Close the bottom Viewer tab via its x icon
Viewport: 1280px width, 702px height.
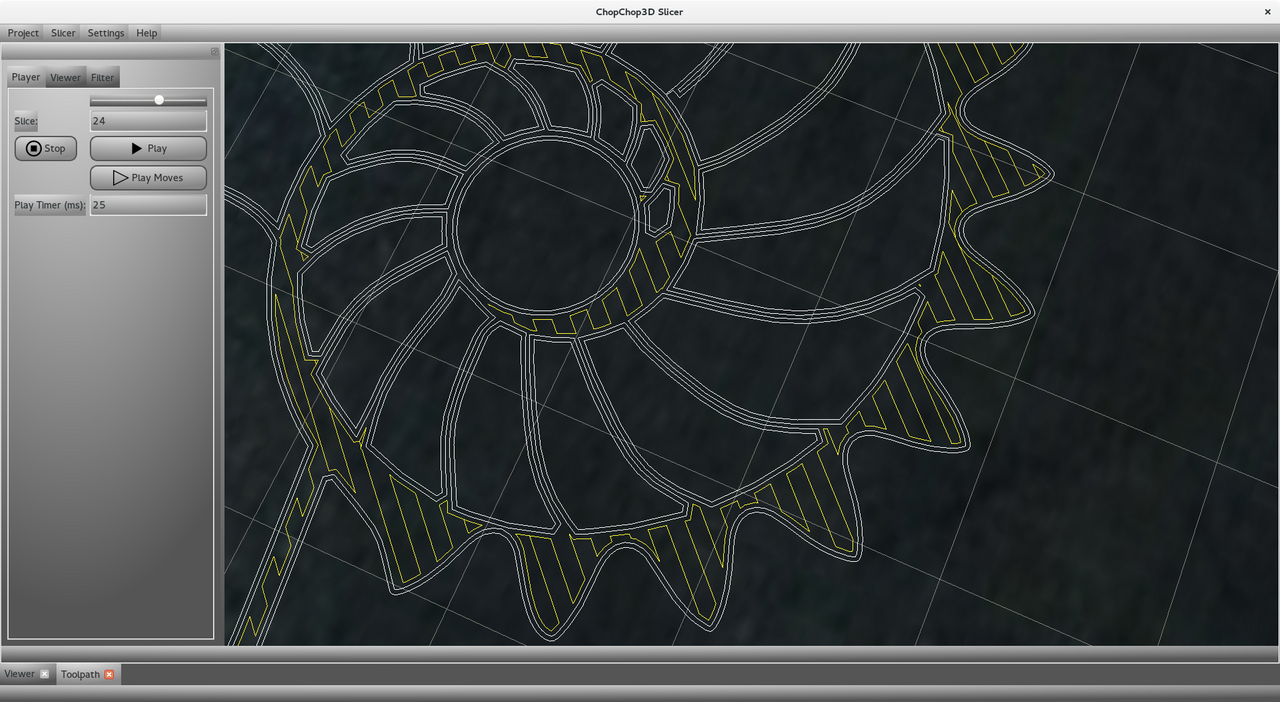(x=44, y=674)
